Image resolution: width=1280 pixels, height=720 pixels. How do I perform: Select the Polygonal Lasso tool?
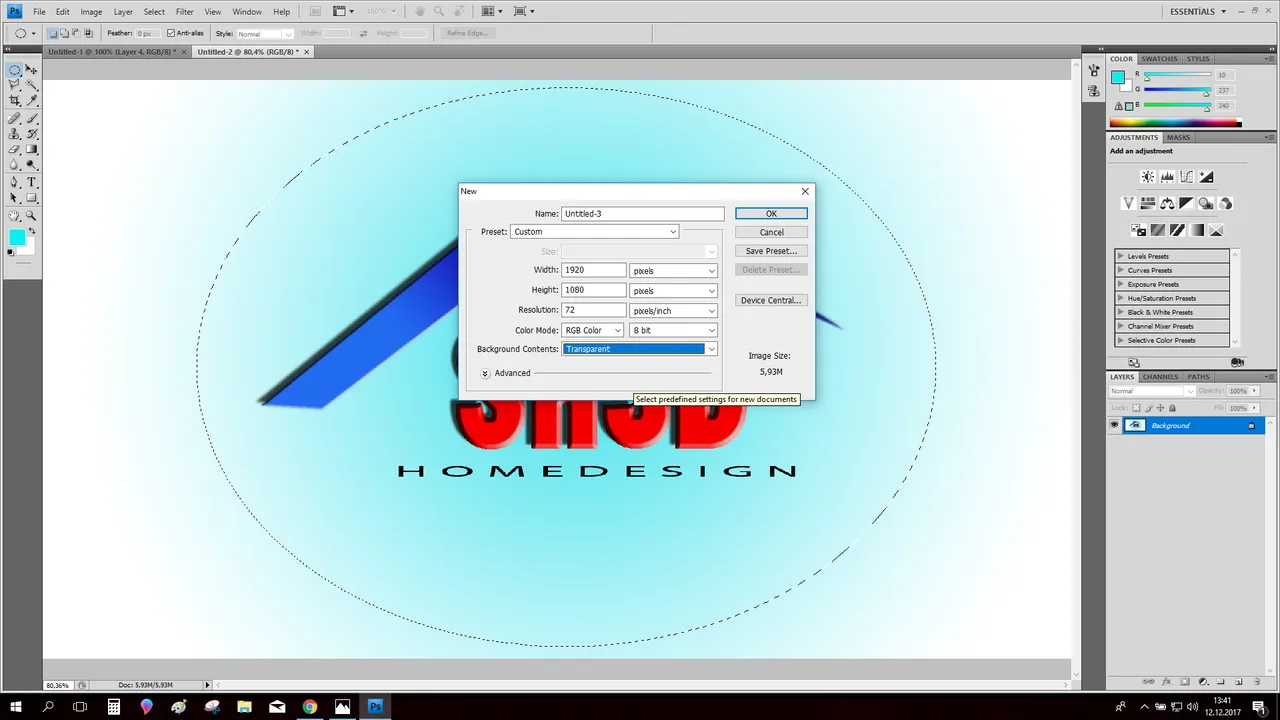pyautogui.click(x=14, y=85)
